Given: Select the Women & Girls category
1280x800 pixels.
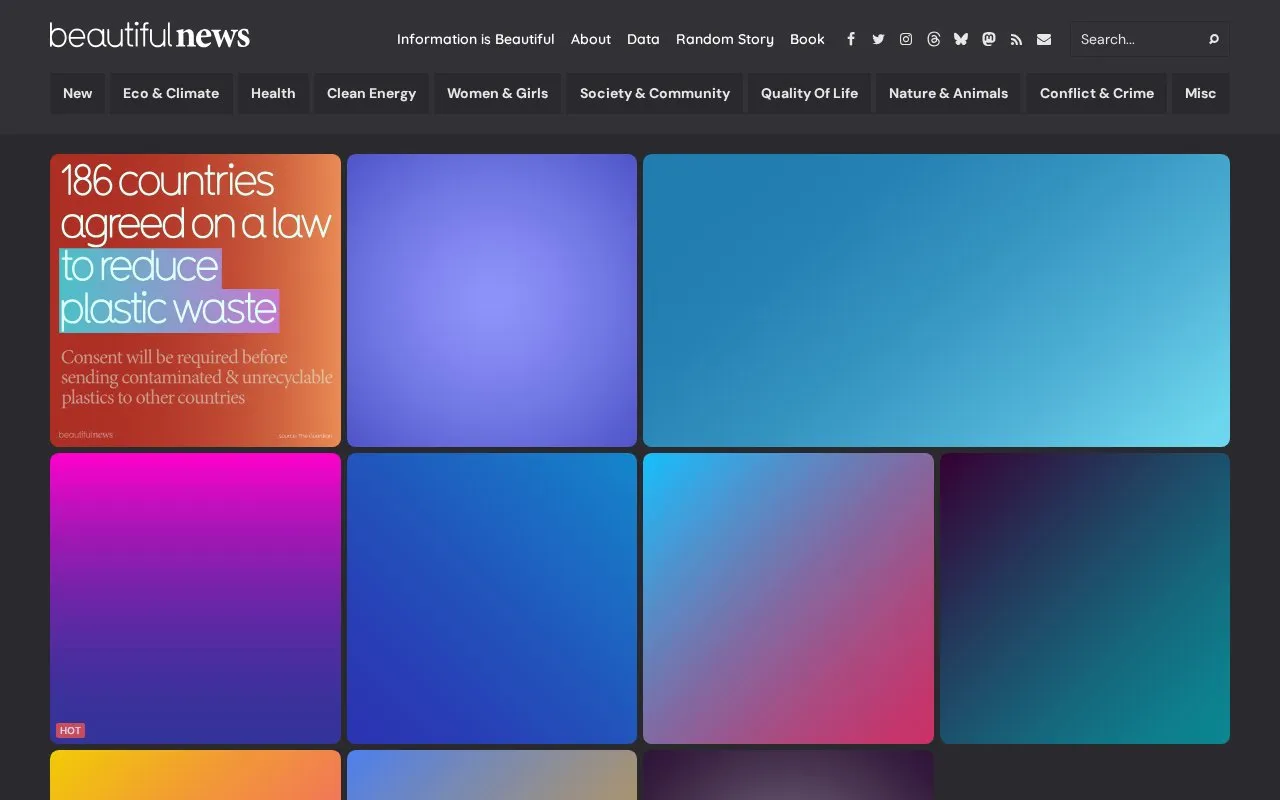Looking at the screenshot, I should pyautogui.click(x=497, y=93).
